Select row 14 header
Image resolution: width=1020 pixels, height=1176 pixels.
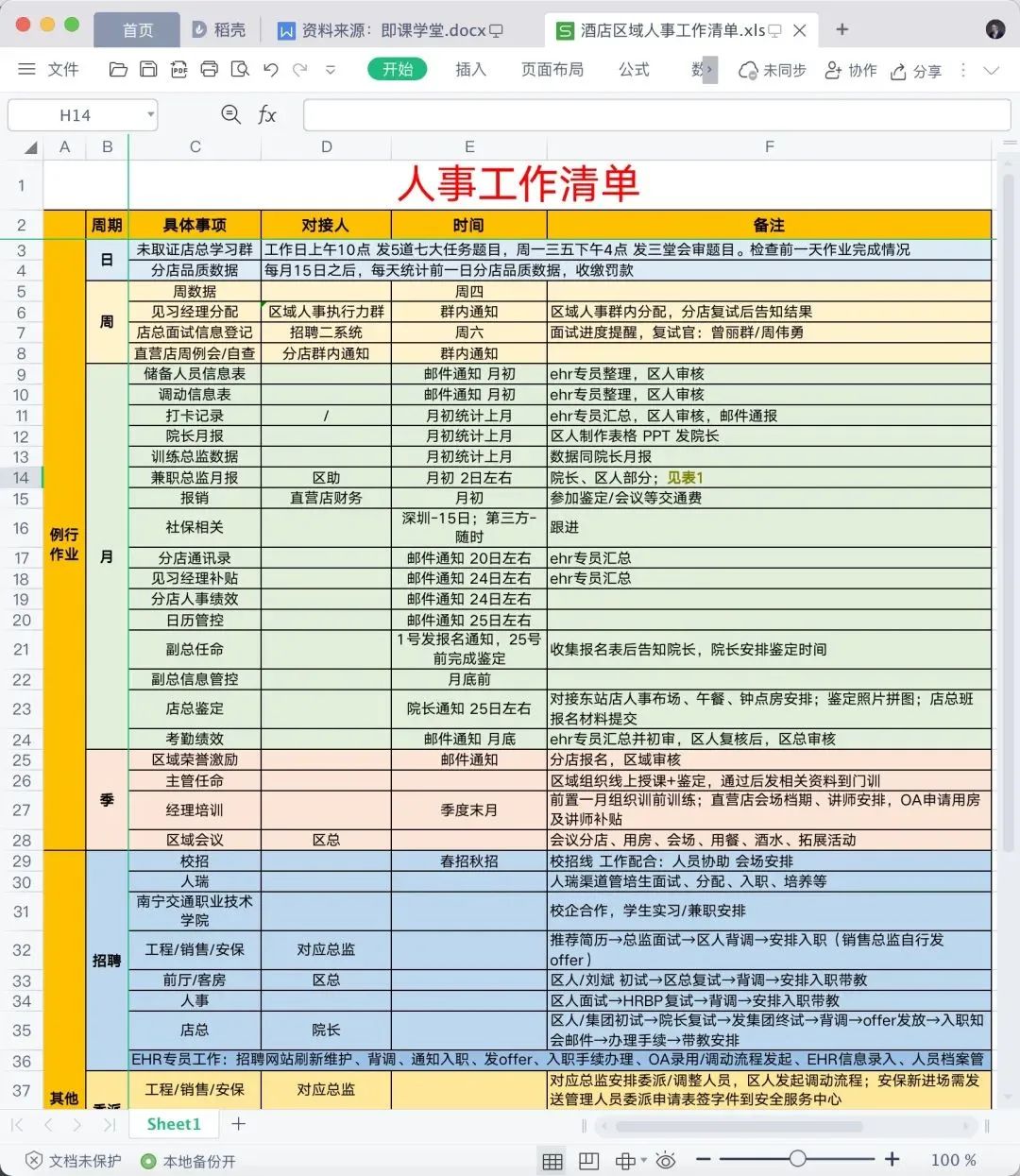point(21,478)
